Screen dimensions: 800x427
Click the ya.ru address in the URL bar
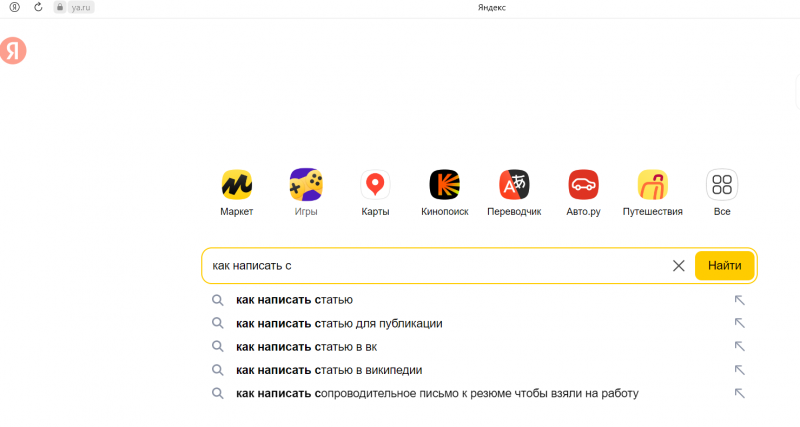point(81,7)
